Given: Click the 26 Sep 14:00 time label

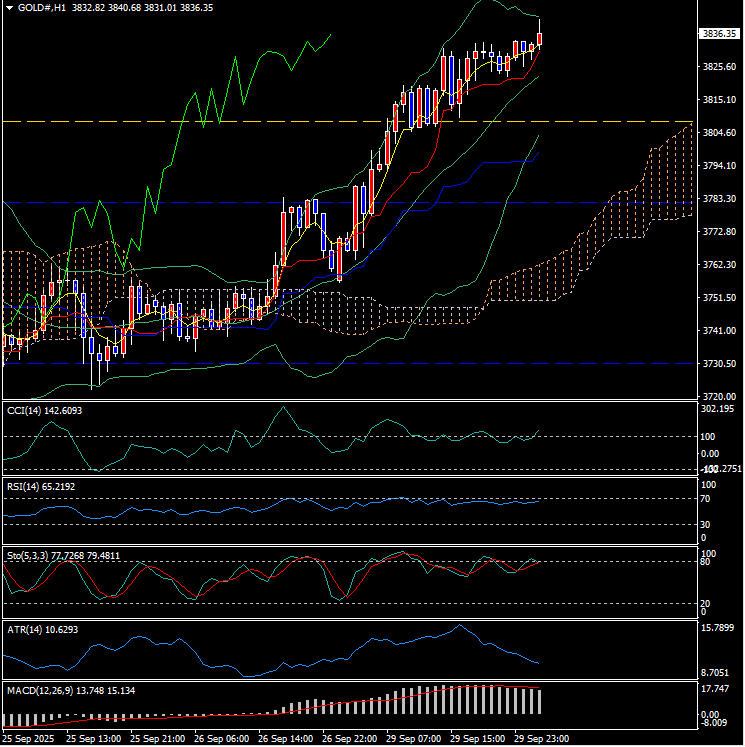Looking at the screenshot, I should [285, 738].
